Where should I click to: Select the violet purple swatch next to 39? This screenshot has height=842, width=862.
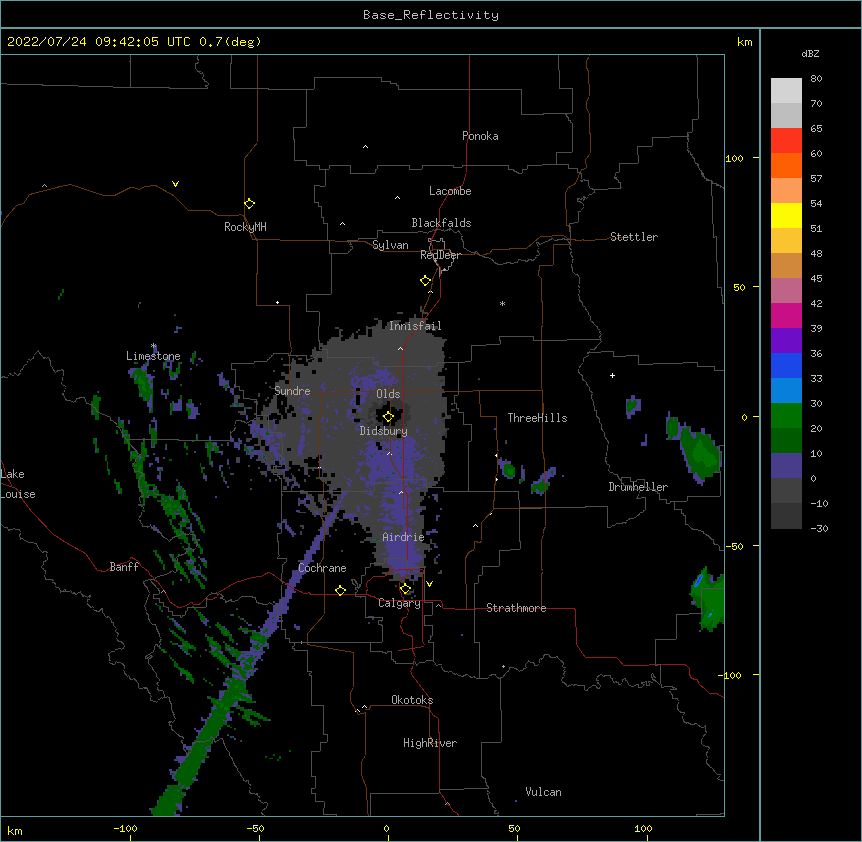pos(786,340)
